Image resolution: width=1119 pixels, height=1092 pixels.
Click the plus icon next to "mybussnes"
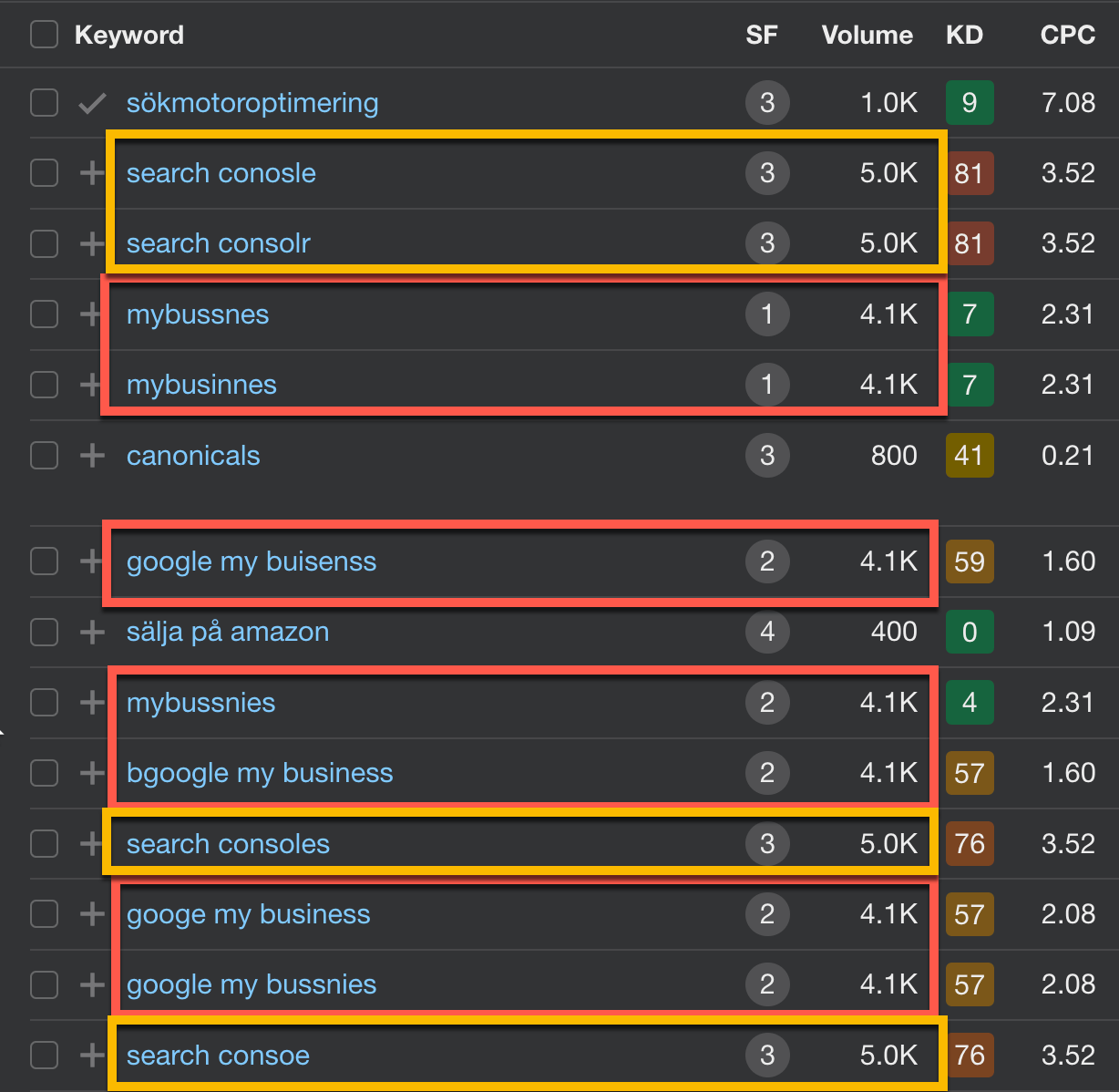[92, 314]
